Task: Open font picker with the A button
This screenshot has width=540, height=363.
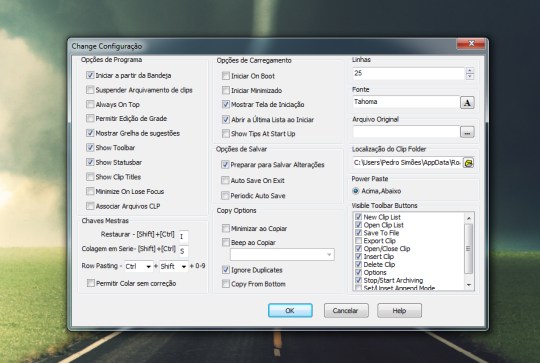Action: point(467,103)
